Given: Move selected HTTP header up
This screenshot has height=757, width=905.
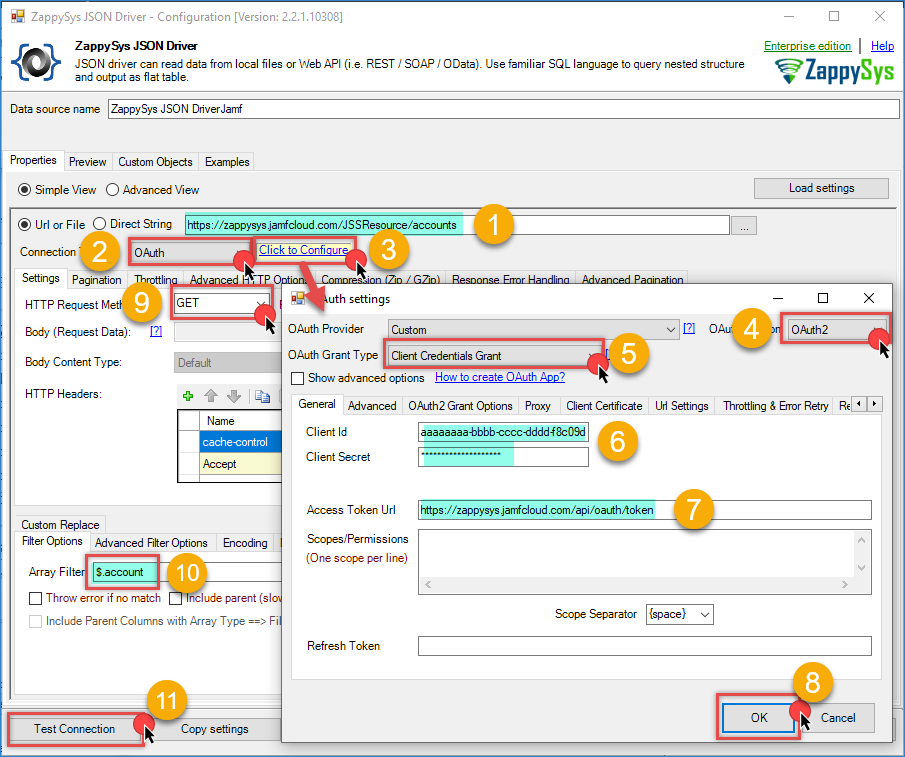Looking at the screenshot, I should click(x=211, y=396).
